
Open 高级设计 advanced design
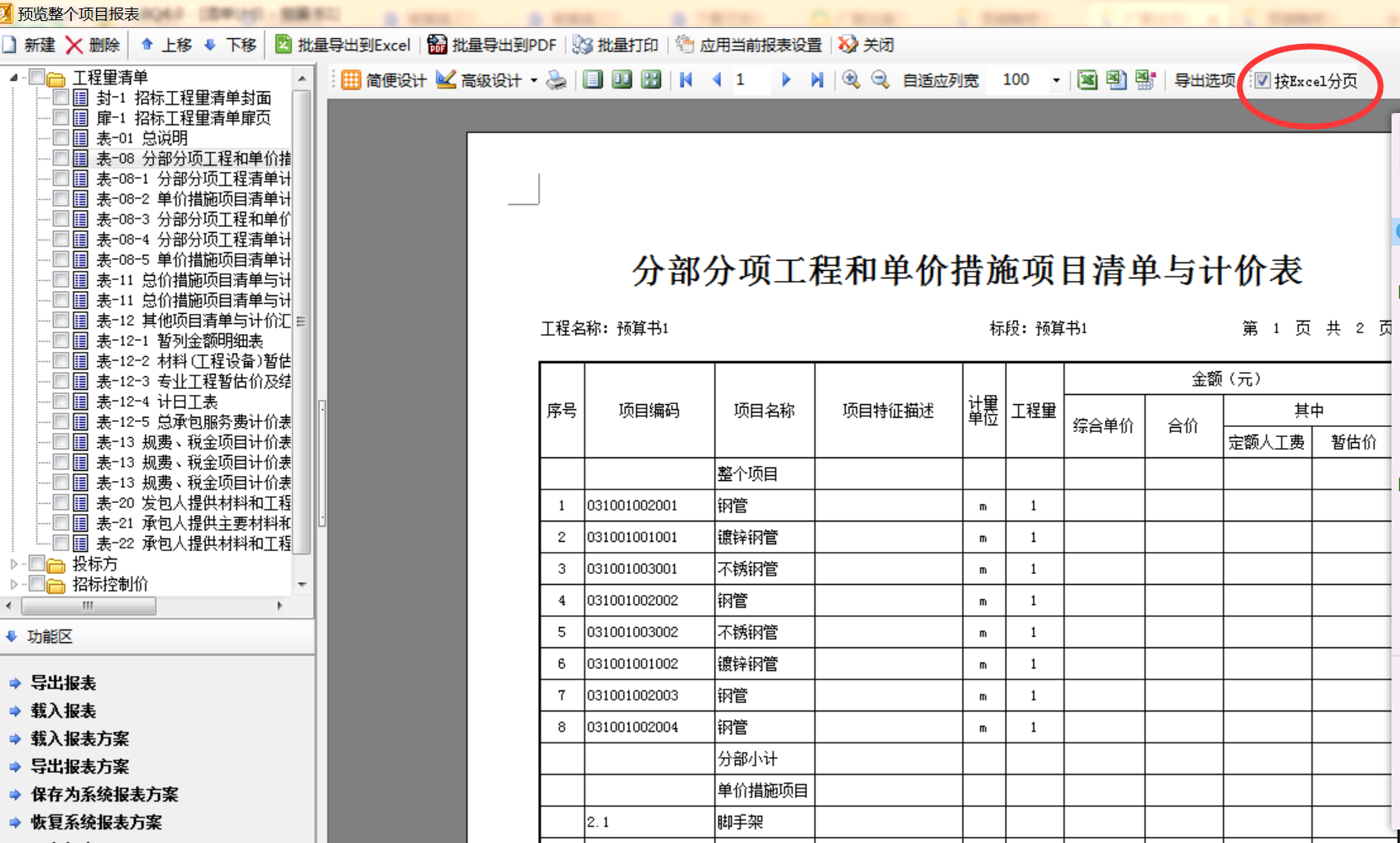(479, 80)
